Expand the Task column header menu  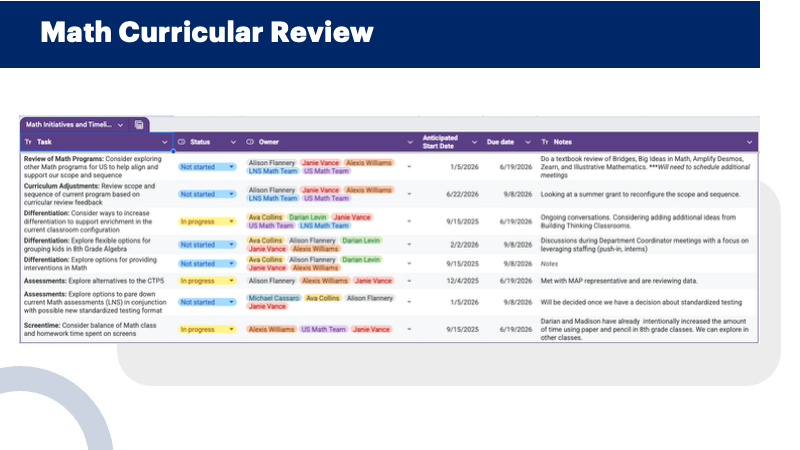click(165, 142)
